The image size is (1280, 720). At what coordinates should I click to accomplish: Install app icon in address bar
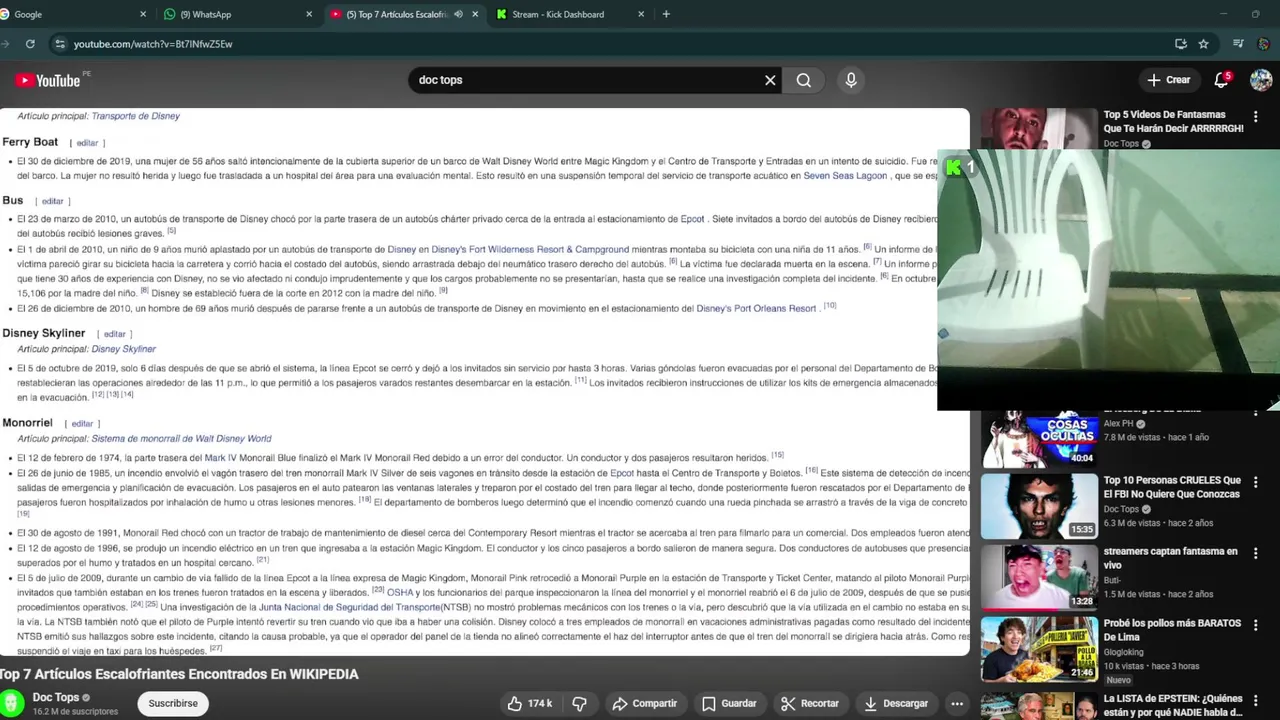(x=1181, y=44)
